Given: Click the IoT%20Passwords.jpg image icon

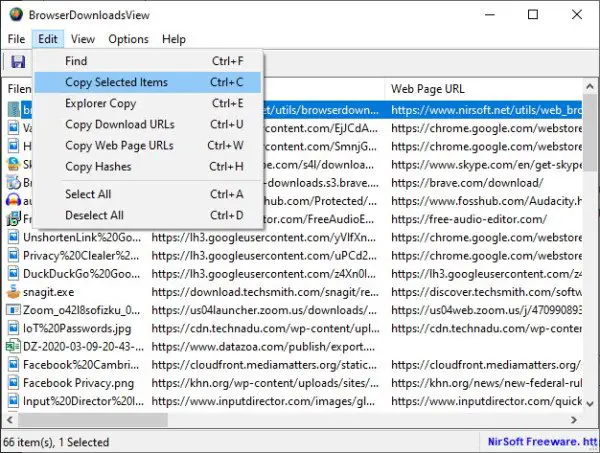Looking at the screenshot, I should (13, 328).
